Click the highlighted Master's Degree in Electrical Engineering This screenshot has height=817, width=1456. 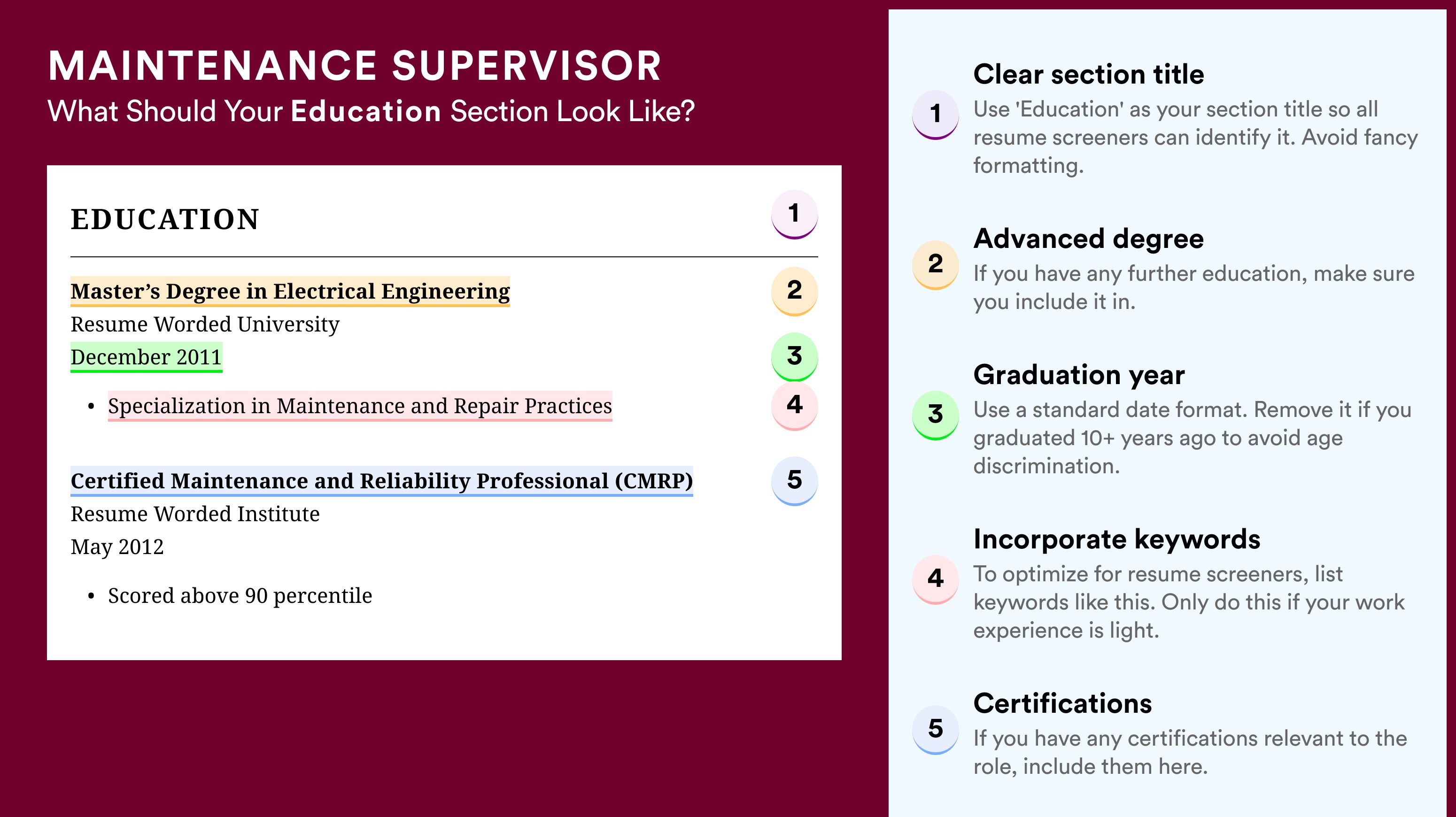coord(290,292)
